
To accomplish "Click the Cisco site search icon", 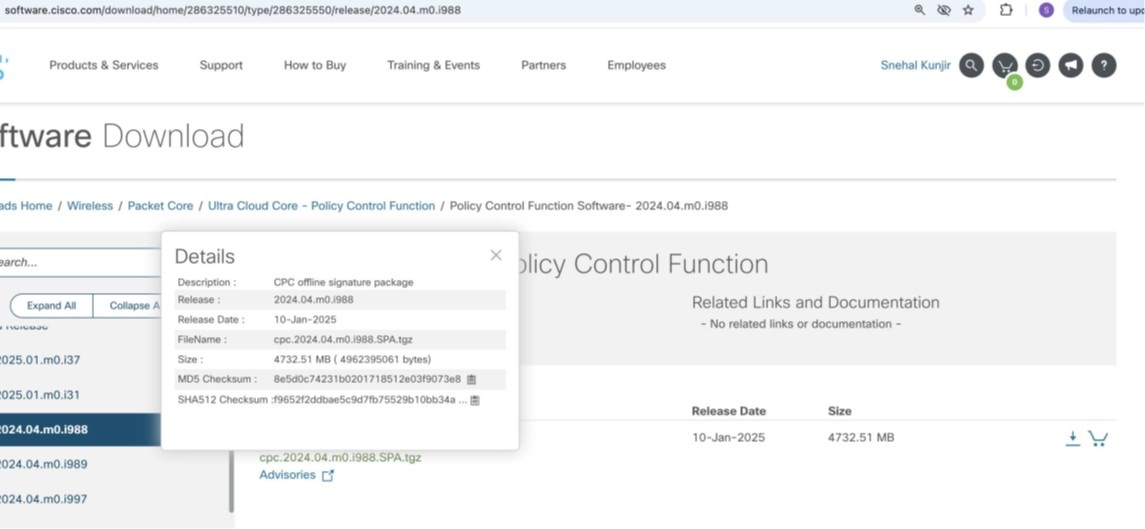I will (971, 65).
